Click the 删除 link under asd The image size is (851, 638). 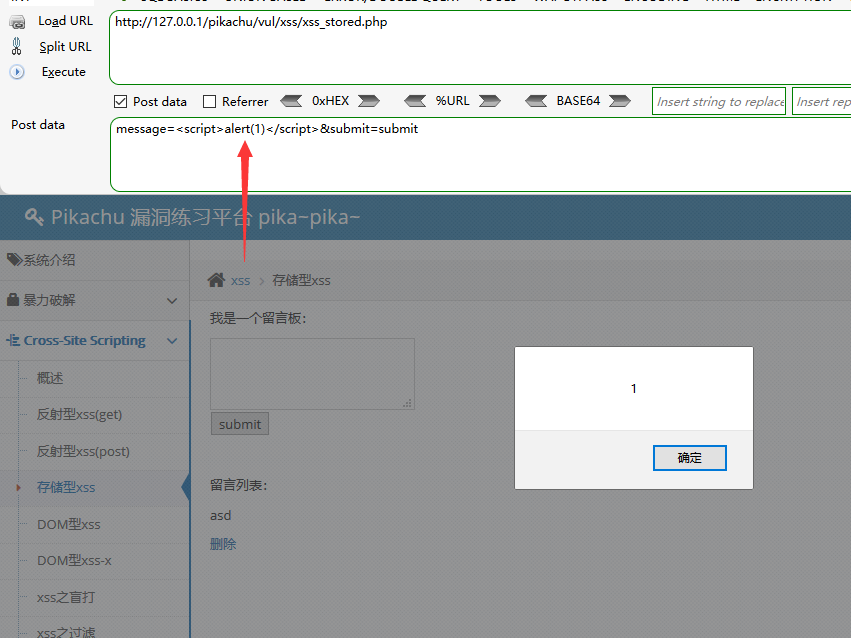(223, 544)
